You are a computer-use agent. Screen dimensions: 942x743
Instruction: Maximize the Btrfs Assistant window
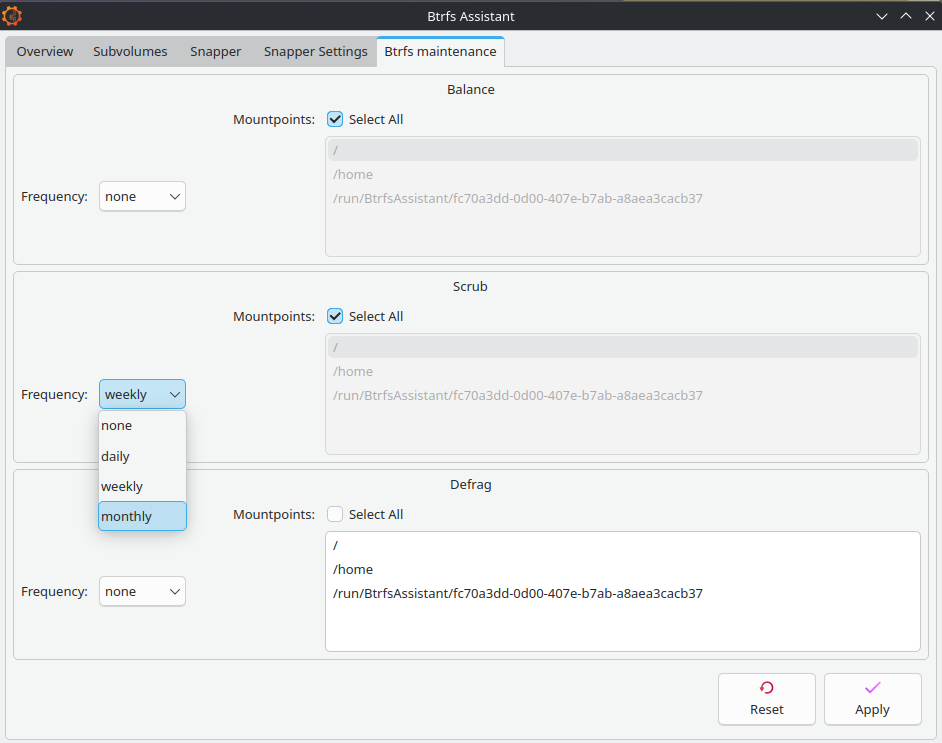(906, 16)
